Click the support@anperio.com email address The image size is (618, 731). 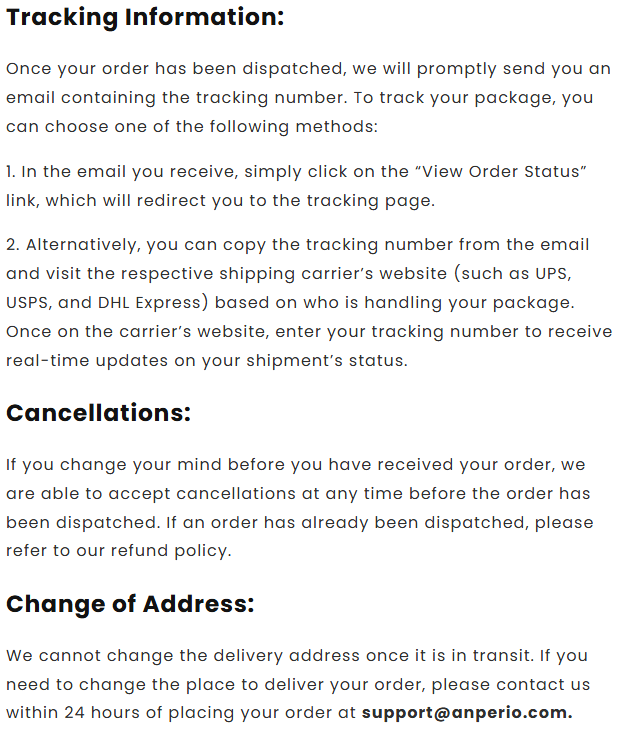tap(467, 713)
